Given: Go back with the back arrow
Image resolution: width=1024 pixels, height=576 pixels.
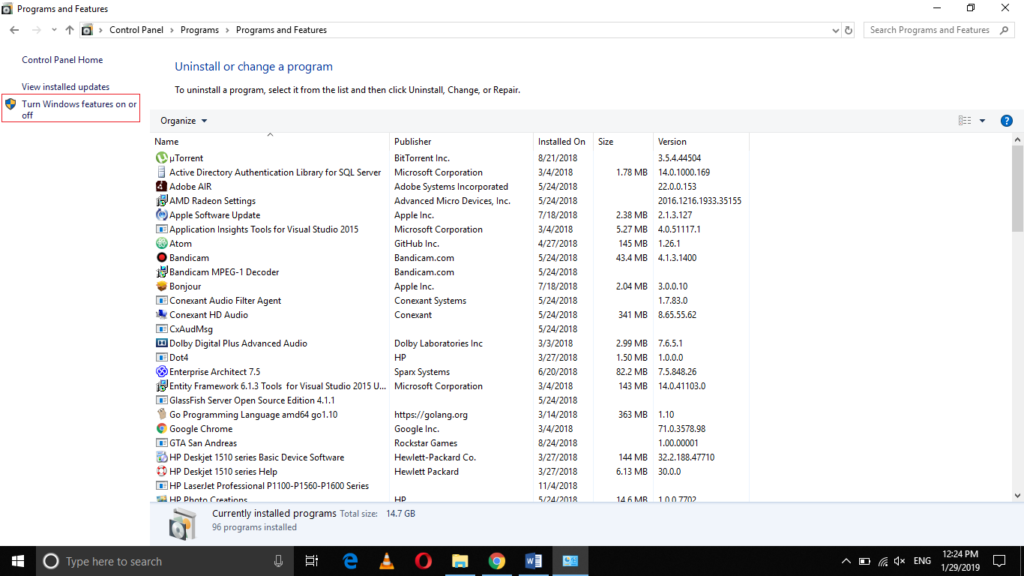Looking at the screenshot, I should pos(14,30).
